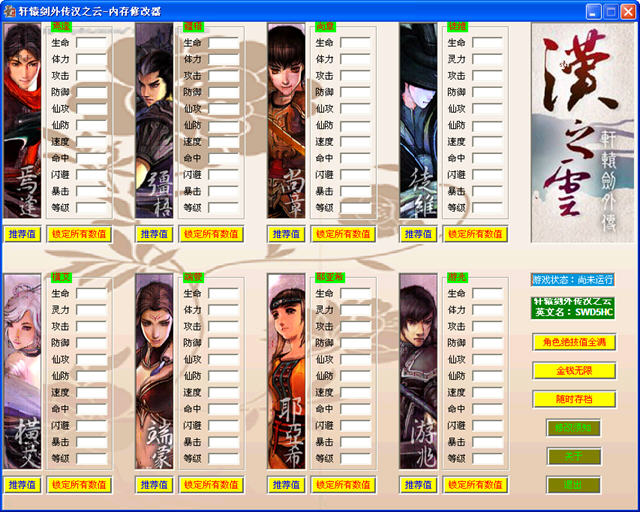Image resolution: width=640 pixels, height=512 pixels.
Task: Select the 徒维 character portrait
Action: 418,121
